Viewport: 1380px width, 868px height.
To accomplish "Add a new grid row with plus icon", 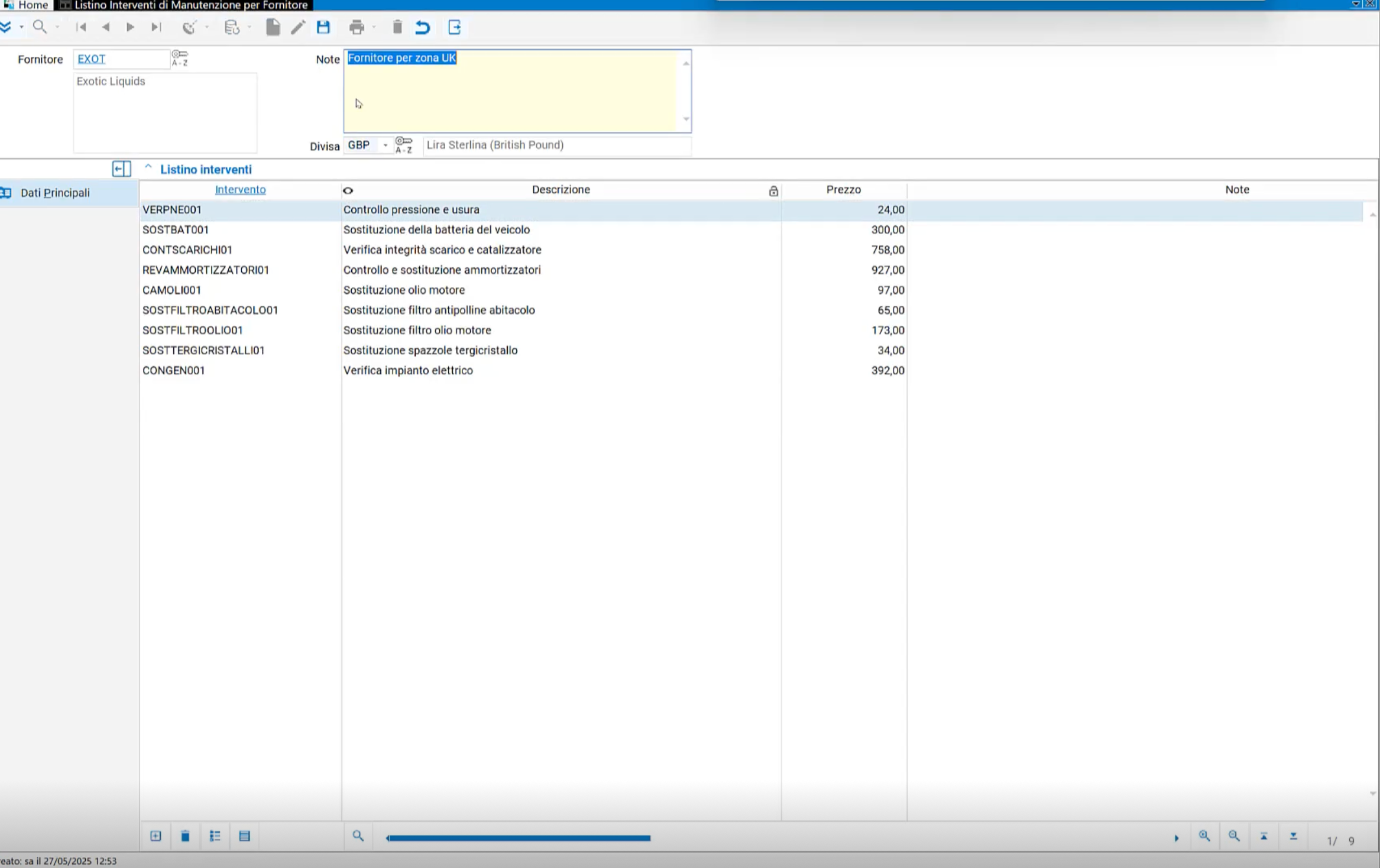I will [156, 836].
